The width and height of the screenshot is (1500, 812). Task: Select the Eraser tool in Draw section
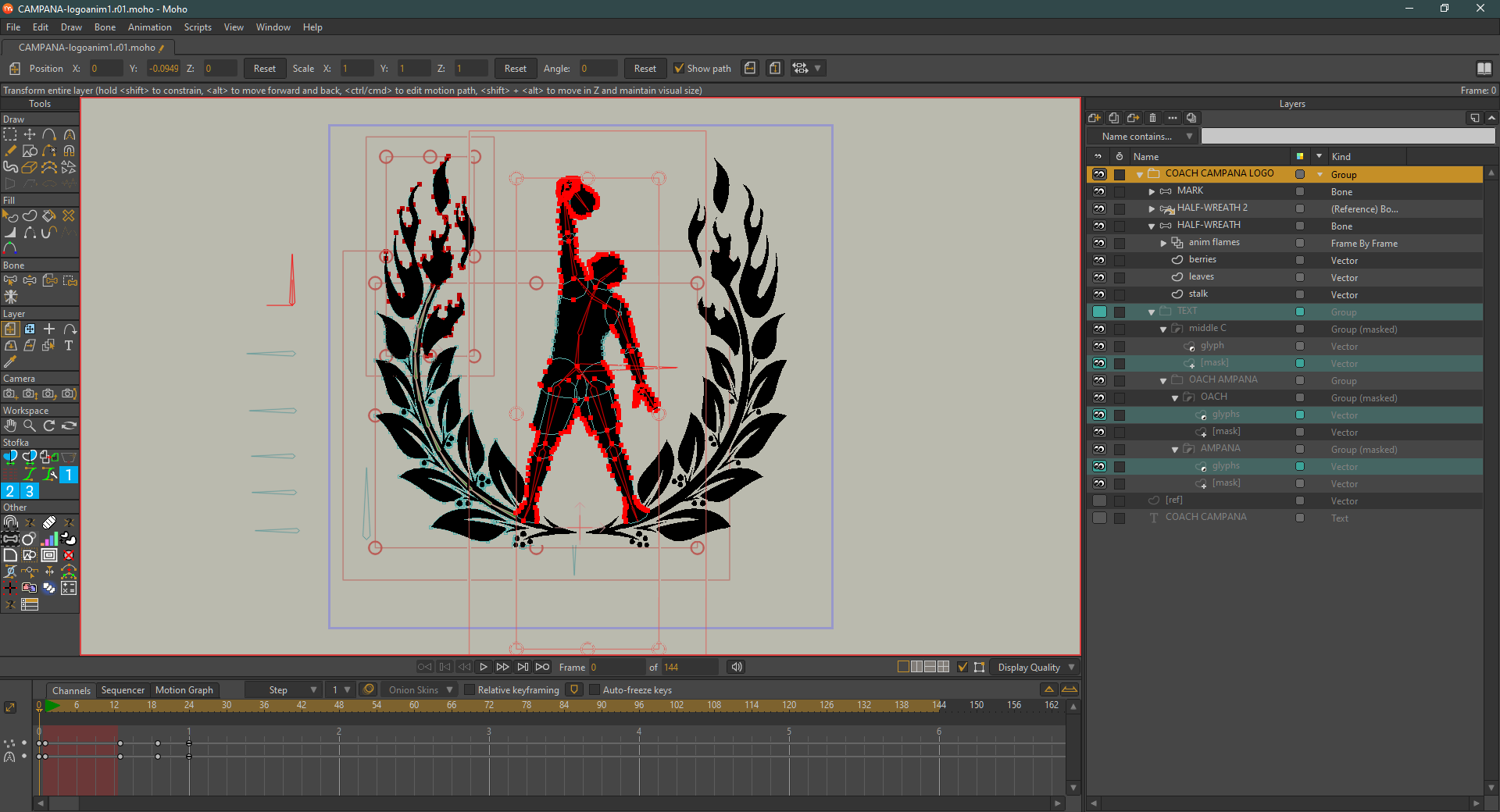coord(30,167)
